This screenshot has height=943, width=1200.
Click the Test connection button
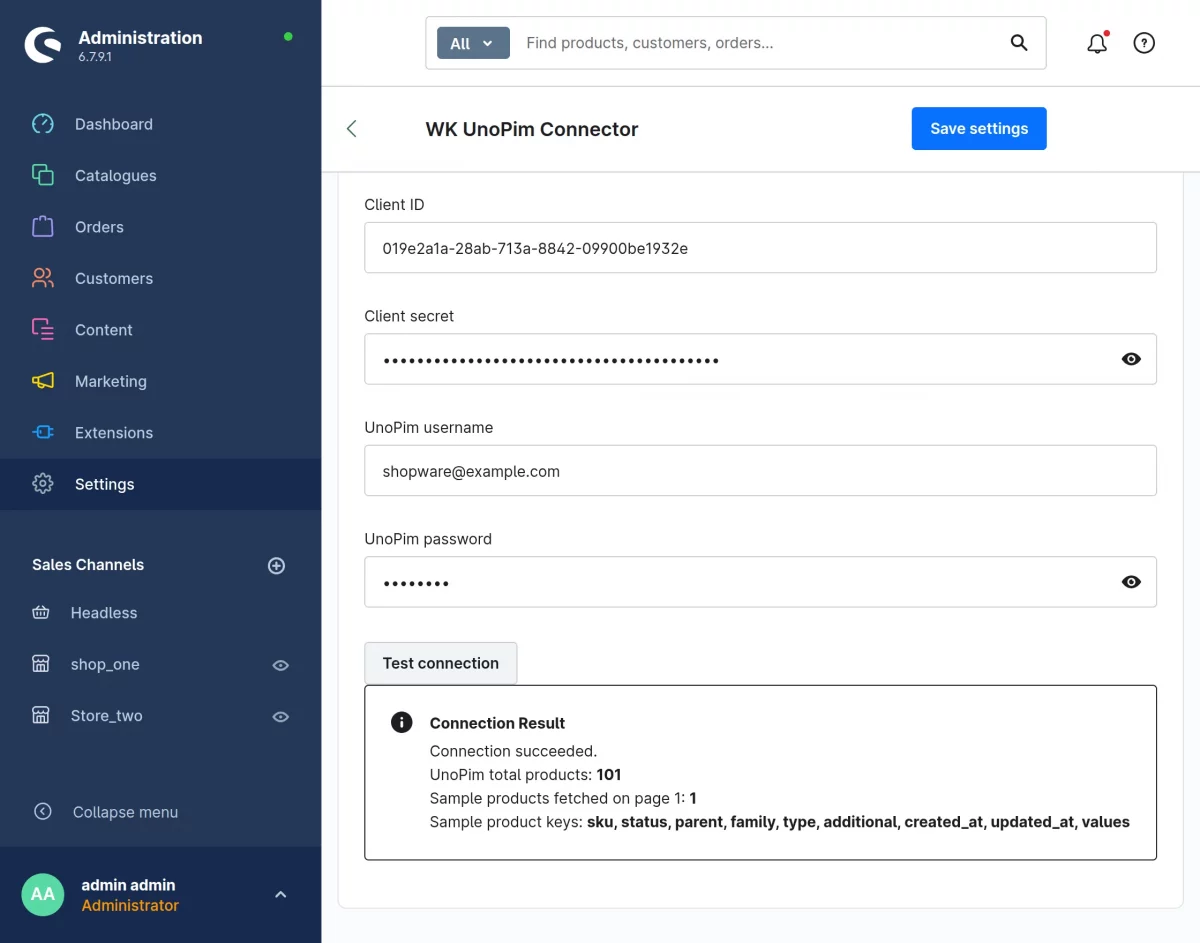click(x=440, y=663)
